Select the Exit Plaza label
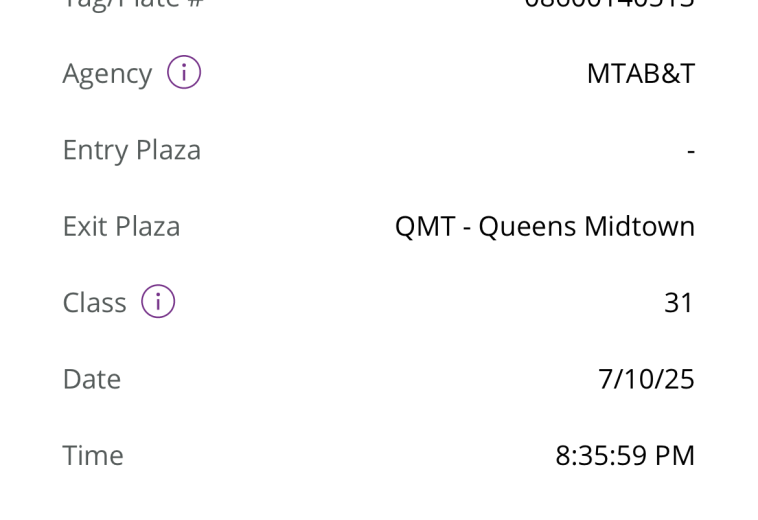 click(121, 227)
